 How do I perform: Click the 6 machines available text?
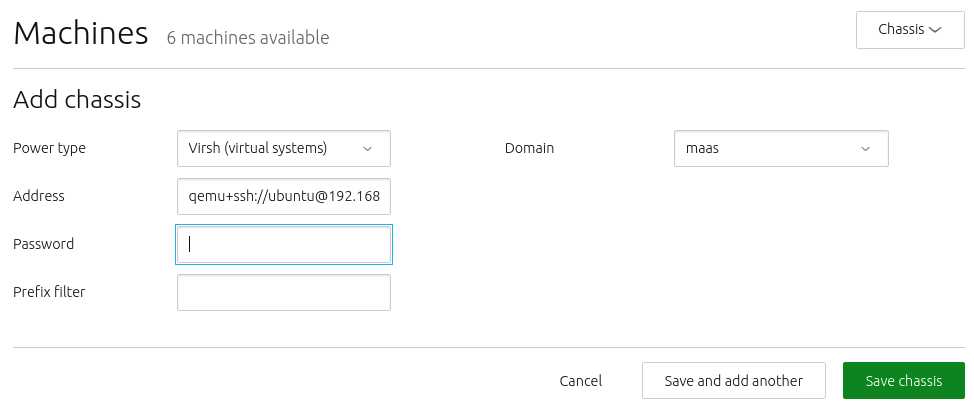[248, 38]
